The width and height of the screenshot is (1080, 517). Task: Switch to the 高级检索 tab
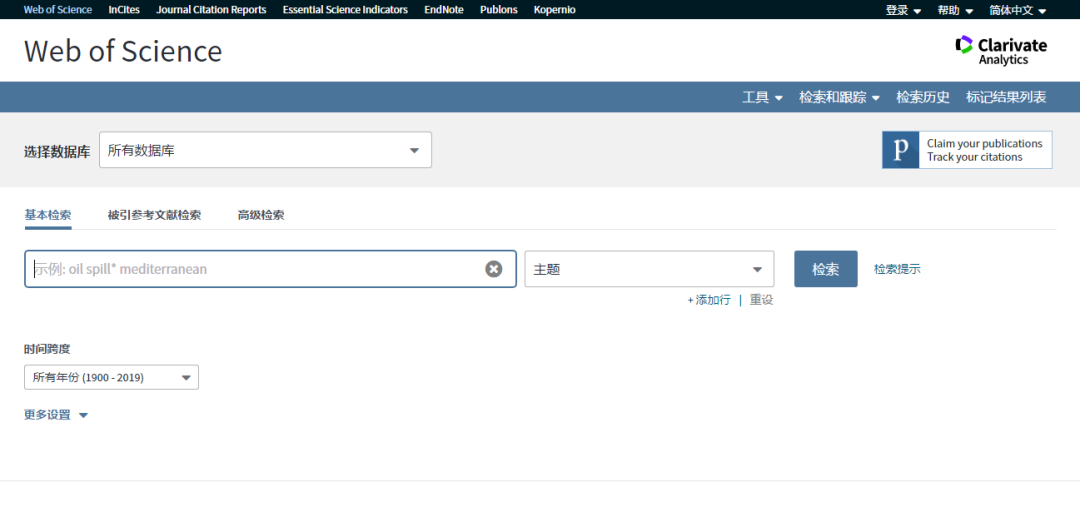click(261, 215)
